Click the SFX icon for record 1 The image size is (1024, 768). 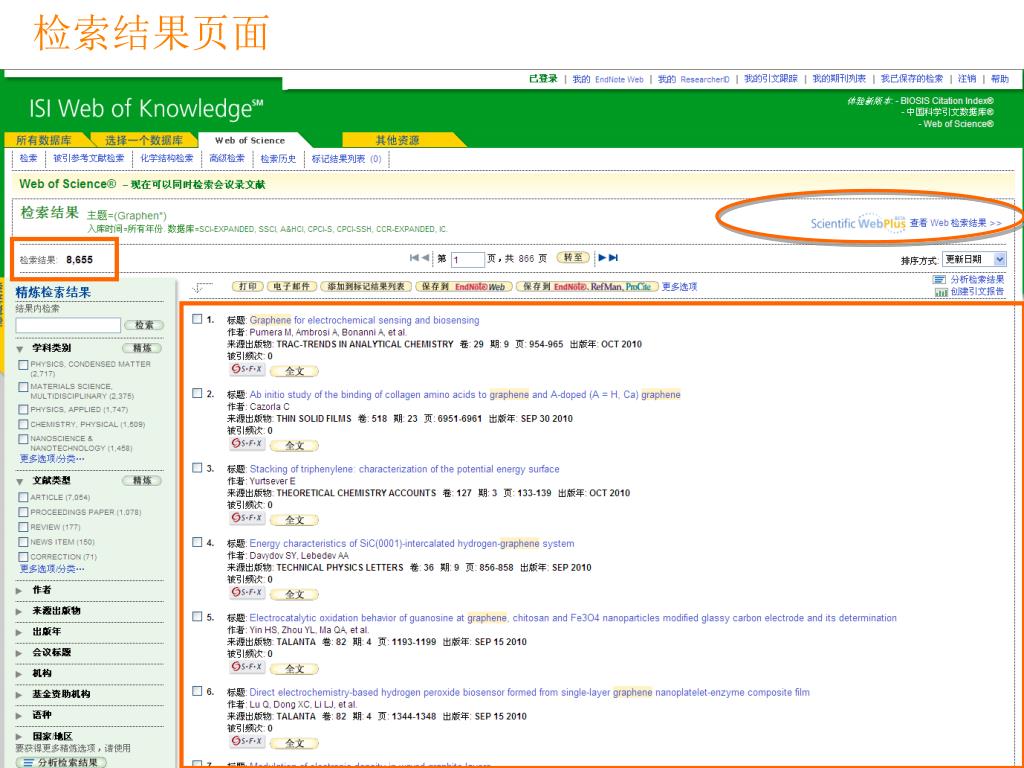click(x=247, y=370)
